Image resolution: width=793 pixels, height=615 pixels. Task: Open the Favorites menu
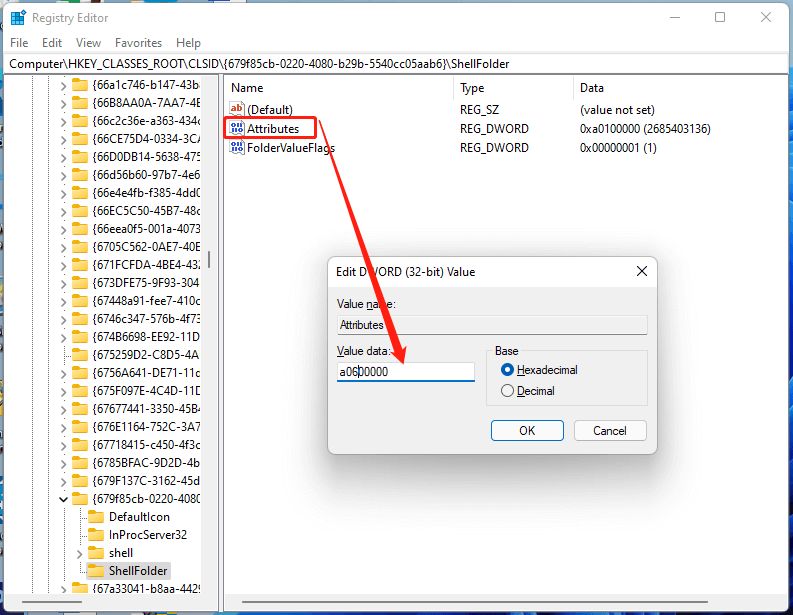point(138,43)
